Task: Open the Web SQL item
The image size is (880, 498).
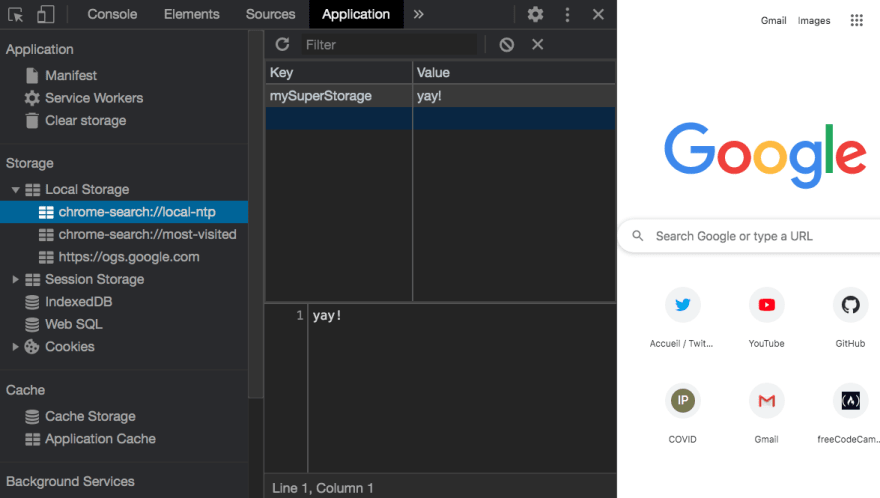Action: pos(73,324)
